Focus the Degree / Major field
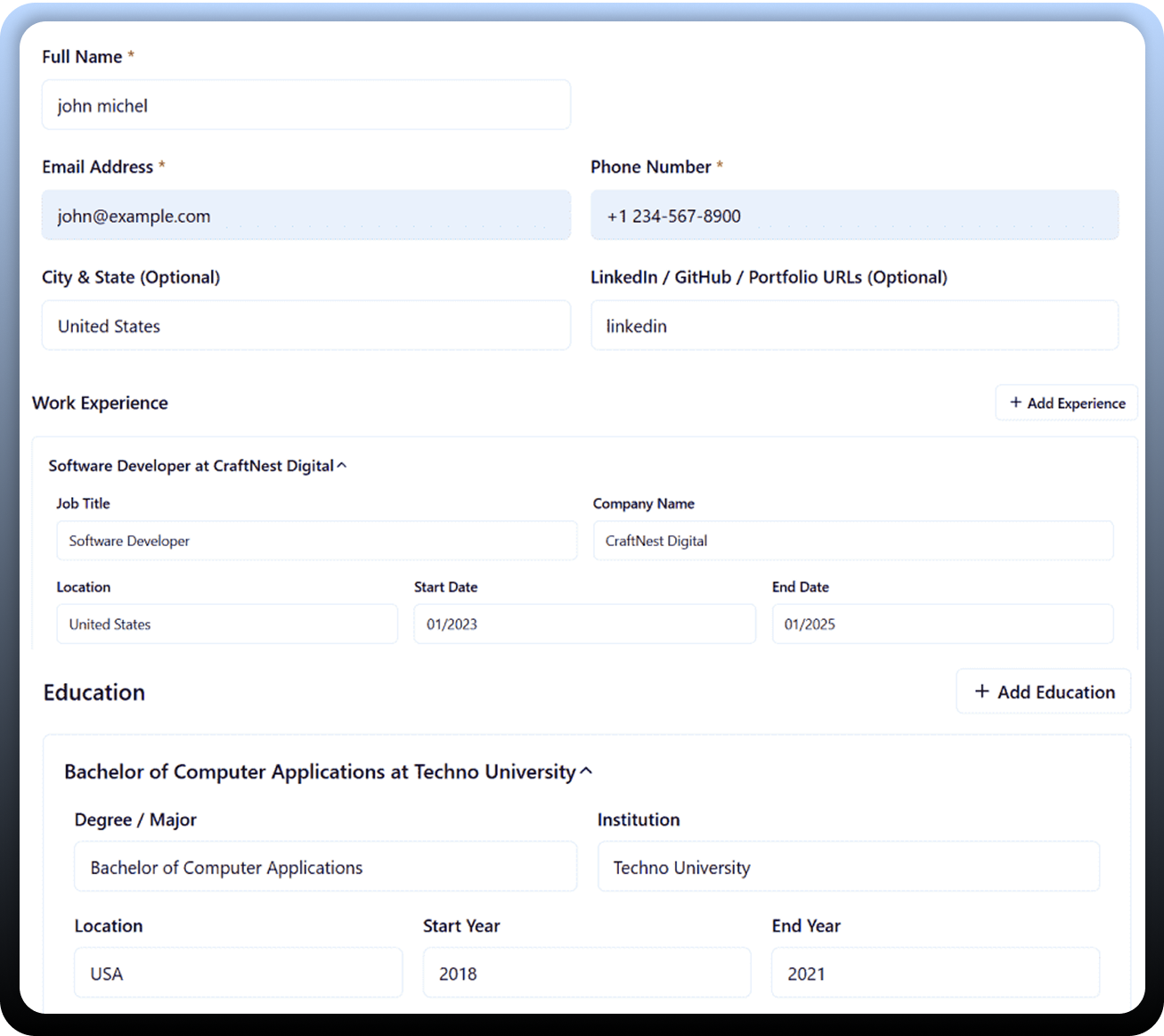1164x1036 pixels. point(325,868)
